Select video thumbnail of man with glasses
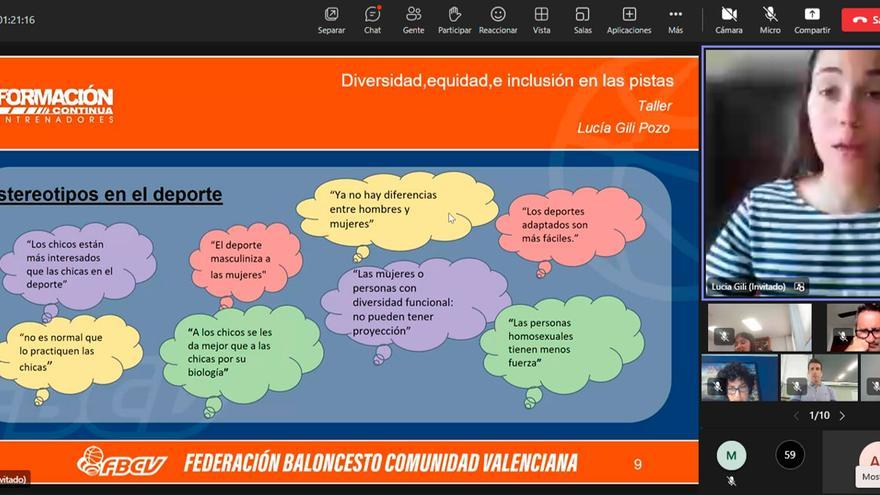The height and width of the screenshot is (495, 880). (x=853, y=328)
